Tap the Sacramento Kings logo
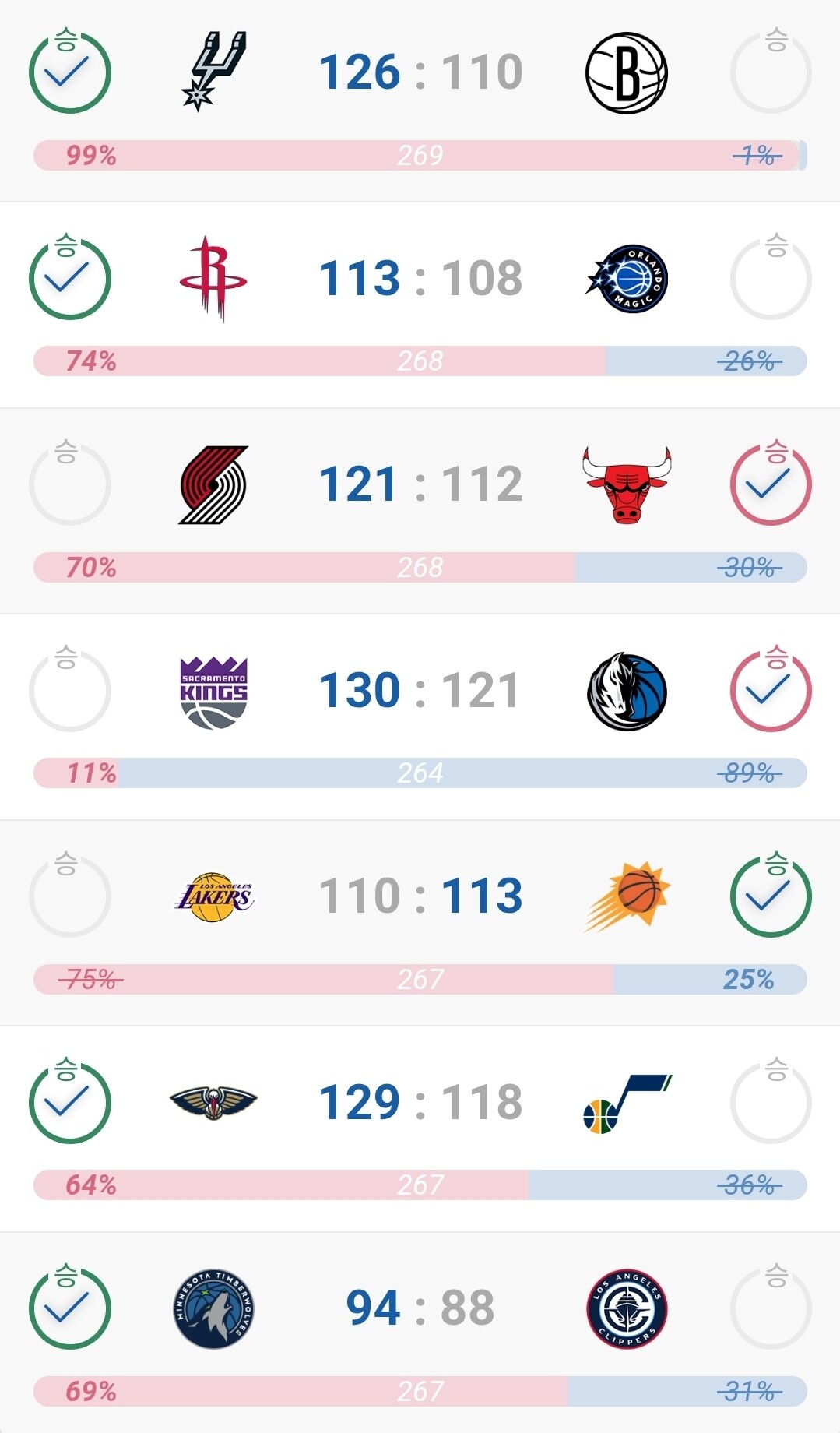The image size is (840, 1433). 213,692
